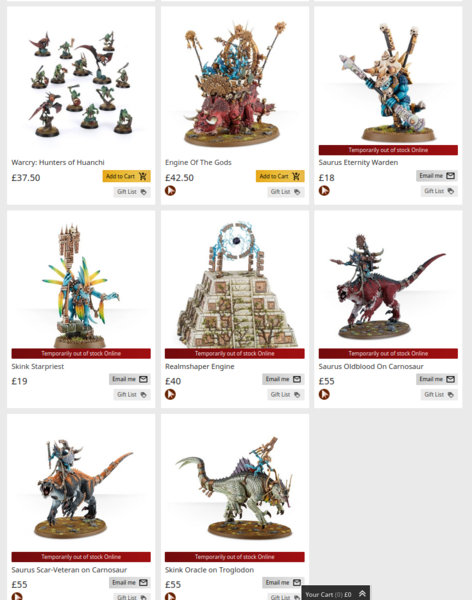The height and width of the screenshot is (600, 472).
Task: Open Skink Oracle on Troglodon product link
Action: pos(209,570)
